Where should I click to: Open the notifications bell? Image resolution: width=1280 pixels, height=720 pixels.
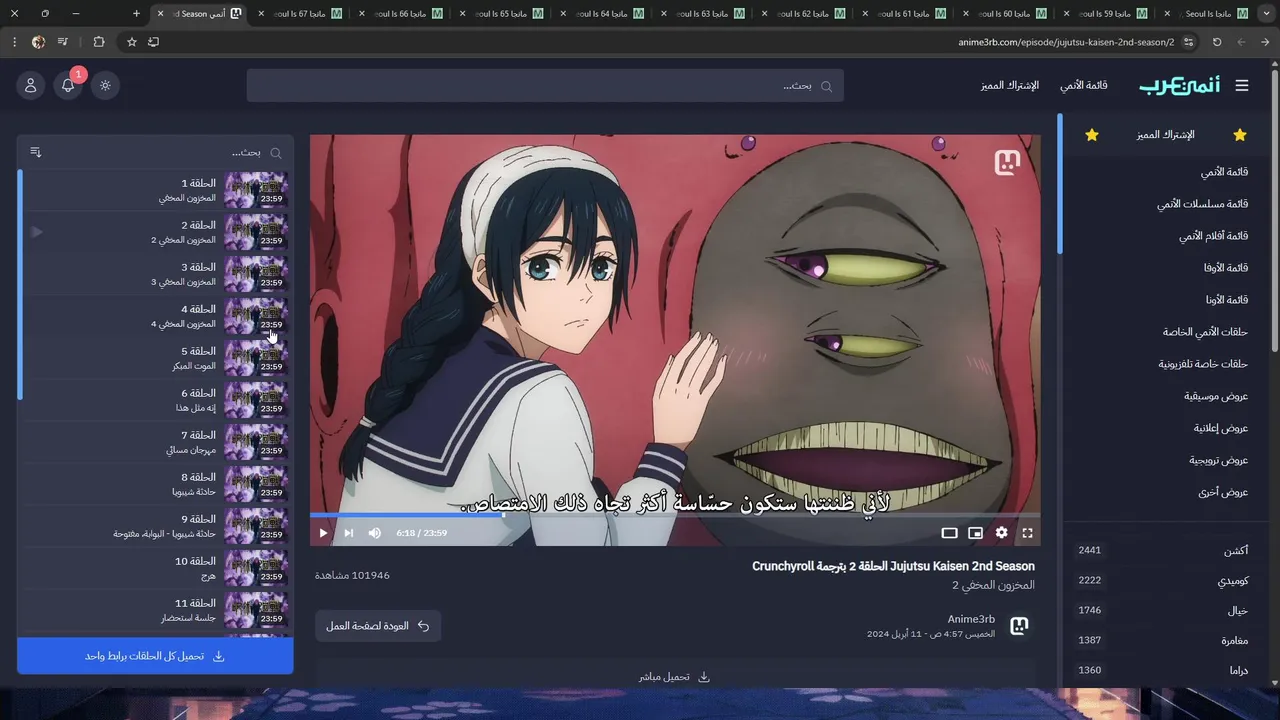click(x=68, y=85)
